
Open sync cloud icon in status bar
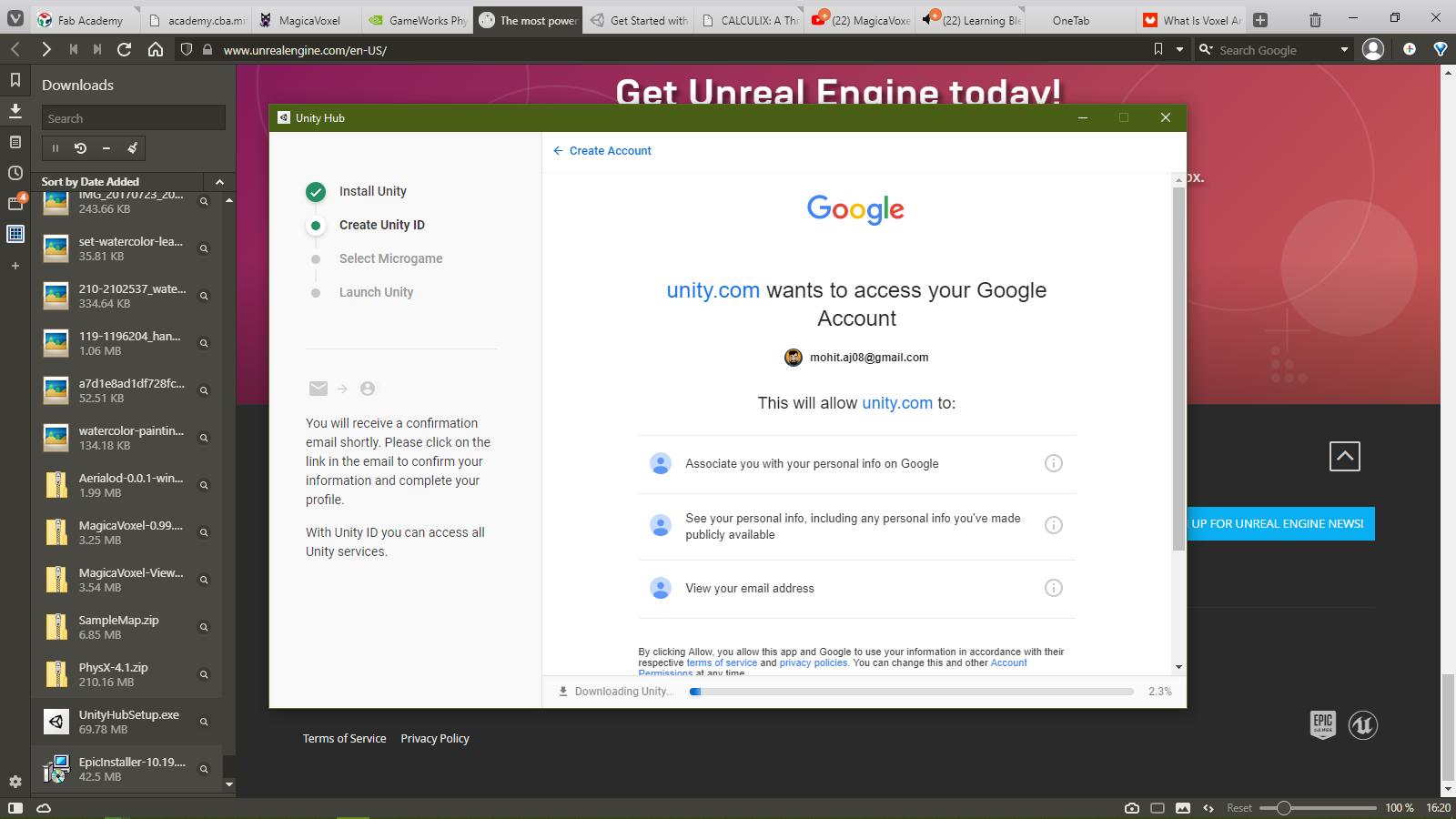click(x=44, y=808)
